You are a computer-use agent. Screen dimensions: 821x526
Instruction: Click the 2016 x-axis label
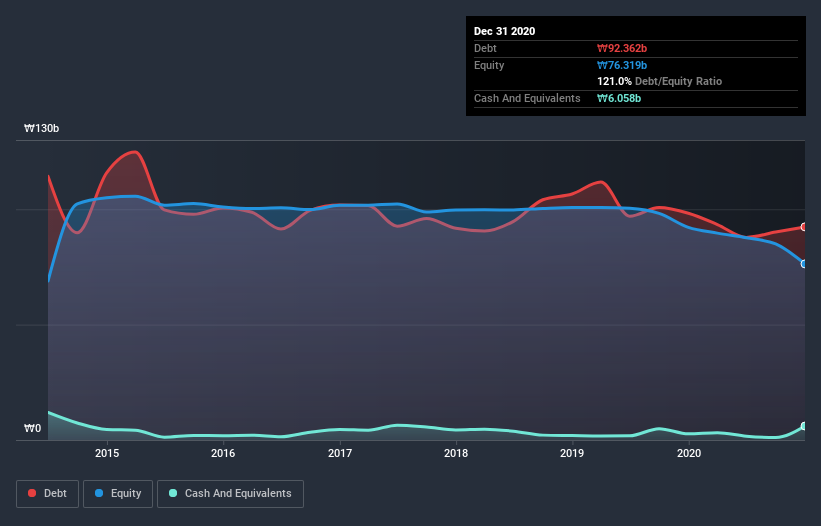223,453
